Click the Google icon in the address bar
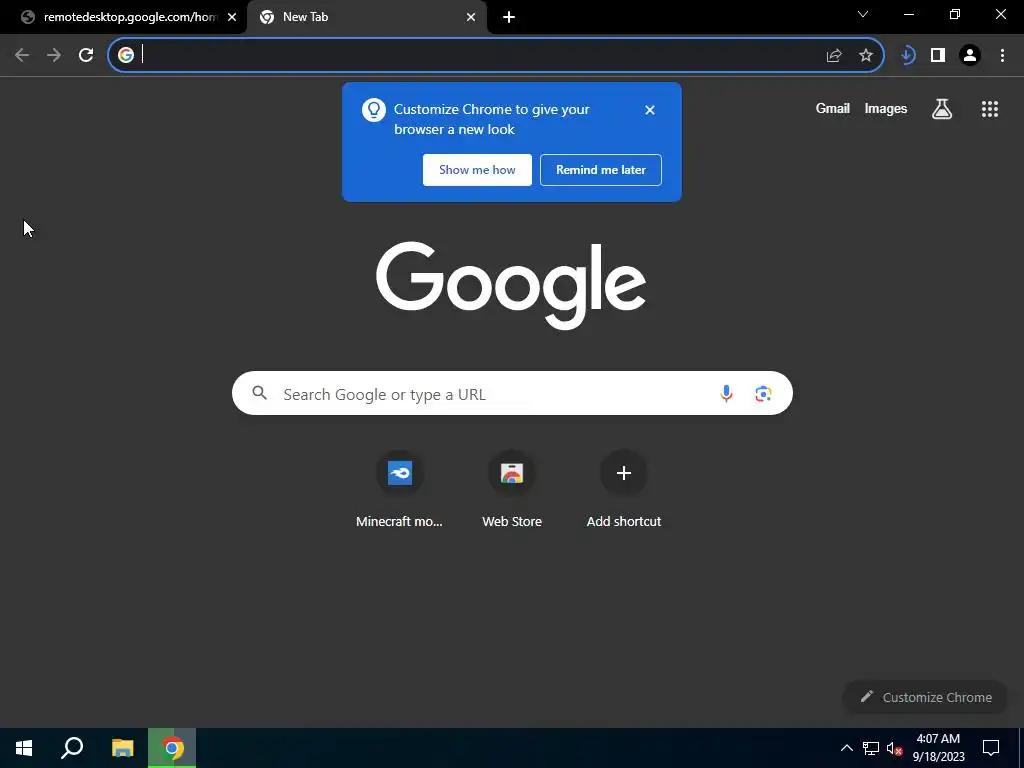 point(126,55)
